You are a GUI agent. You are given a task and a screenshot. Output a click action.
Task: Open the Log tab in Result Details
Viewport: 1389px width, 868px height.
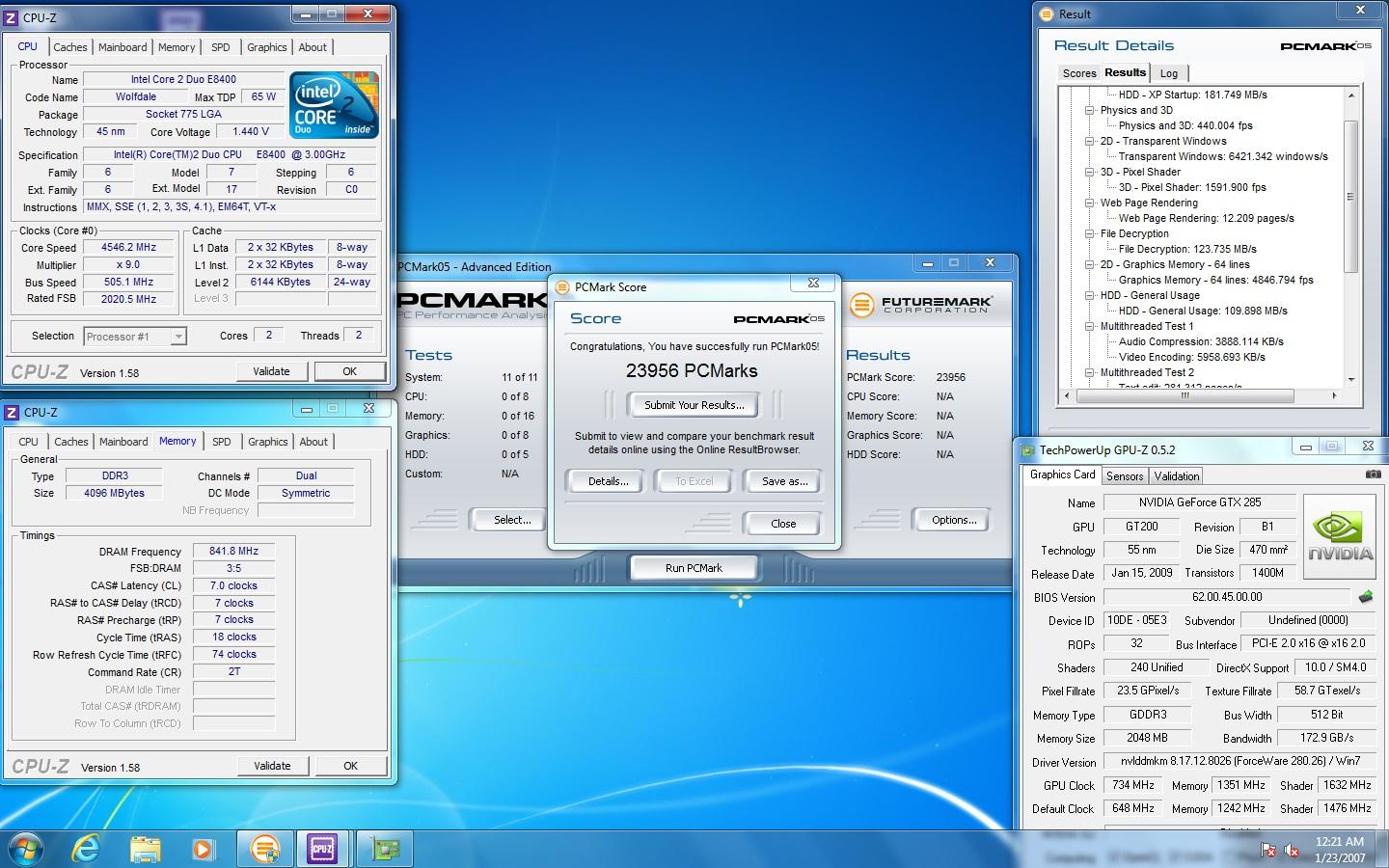(1169, 73)
